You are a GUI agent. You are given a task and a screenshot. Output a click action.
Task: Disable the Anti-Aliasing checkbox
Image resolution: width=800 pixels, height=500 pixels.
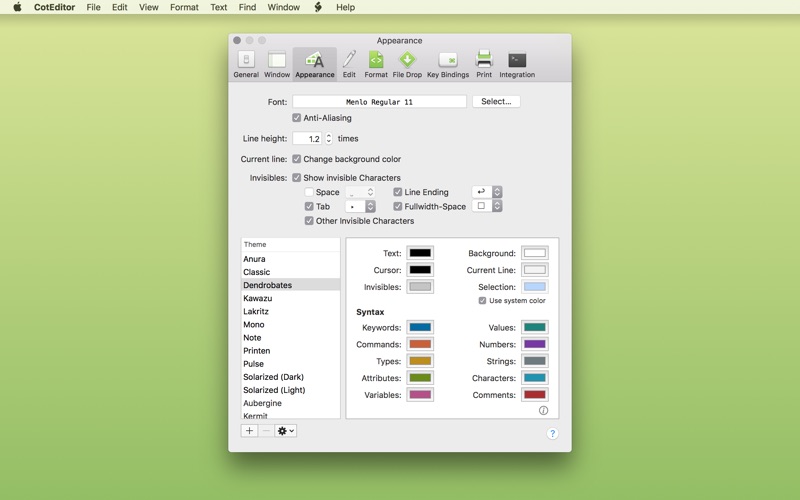point(297,118)
